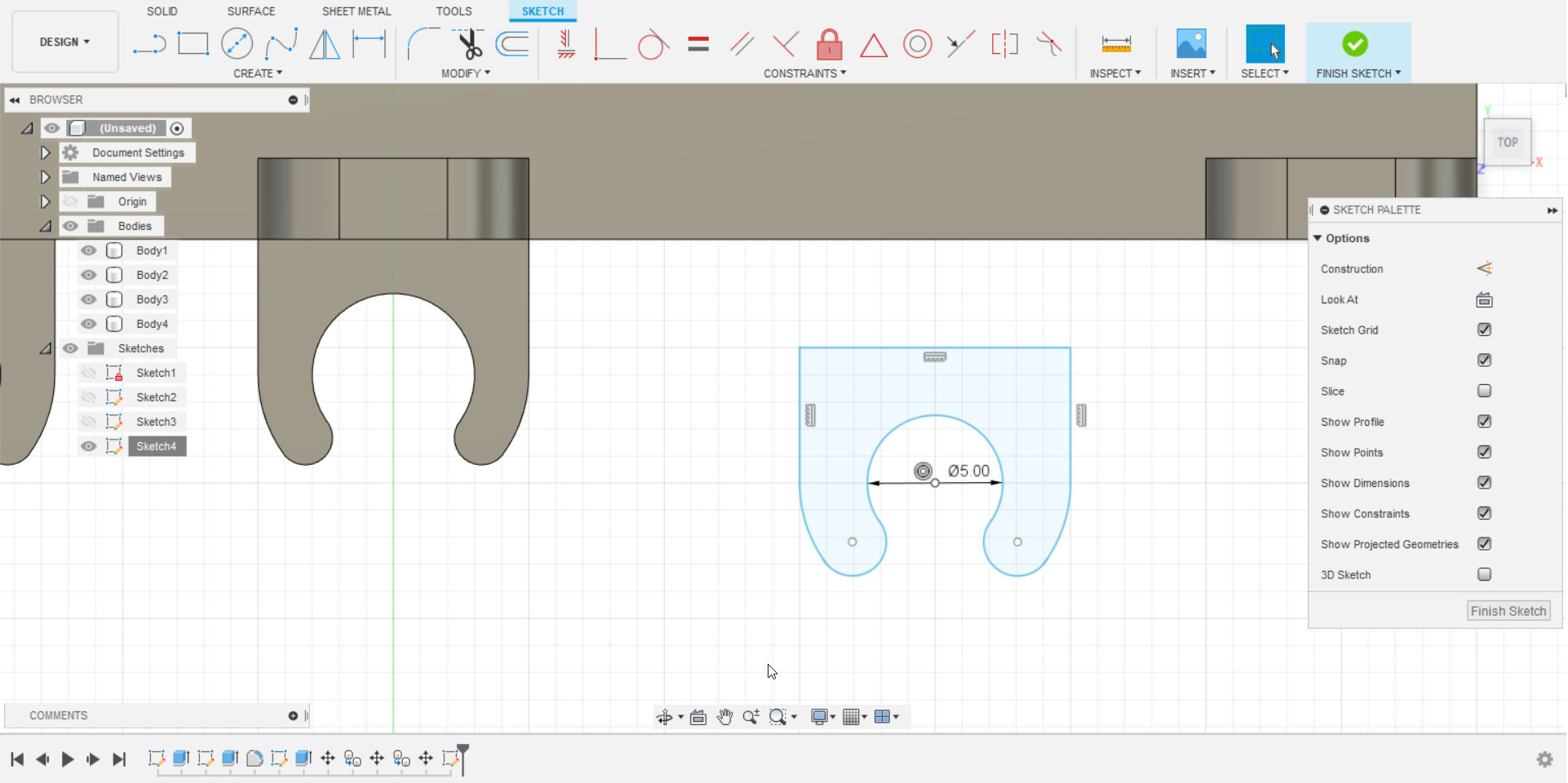
Task: Apply the Equal constraint
Action: 698,44
